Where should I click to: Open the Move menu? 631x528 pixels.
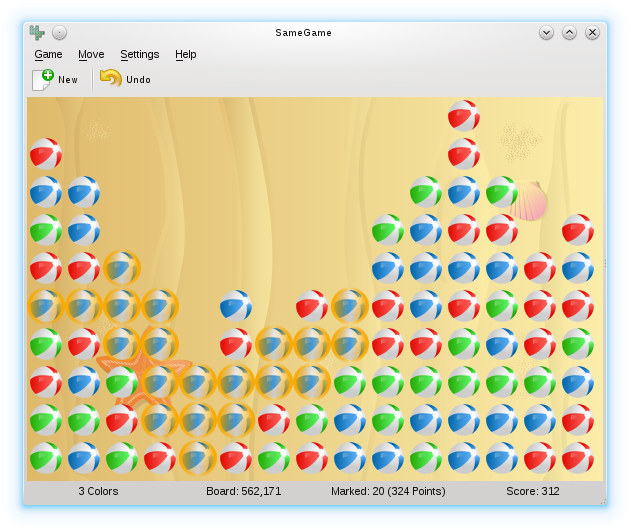coord(91,55)
